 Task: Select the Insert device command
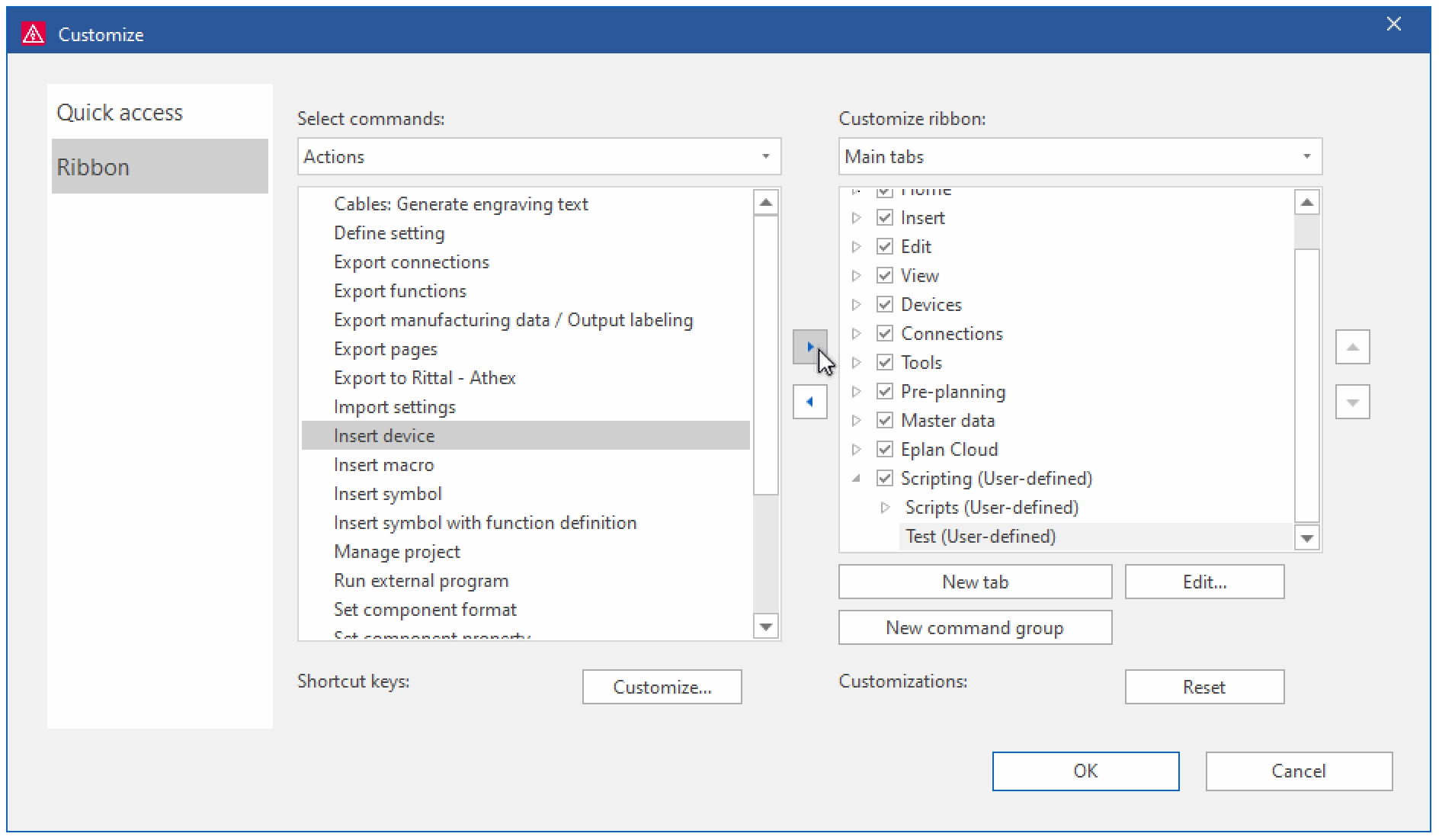pos(526,435)
